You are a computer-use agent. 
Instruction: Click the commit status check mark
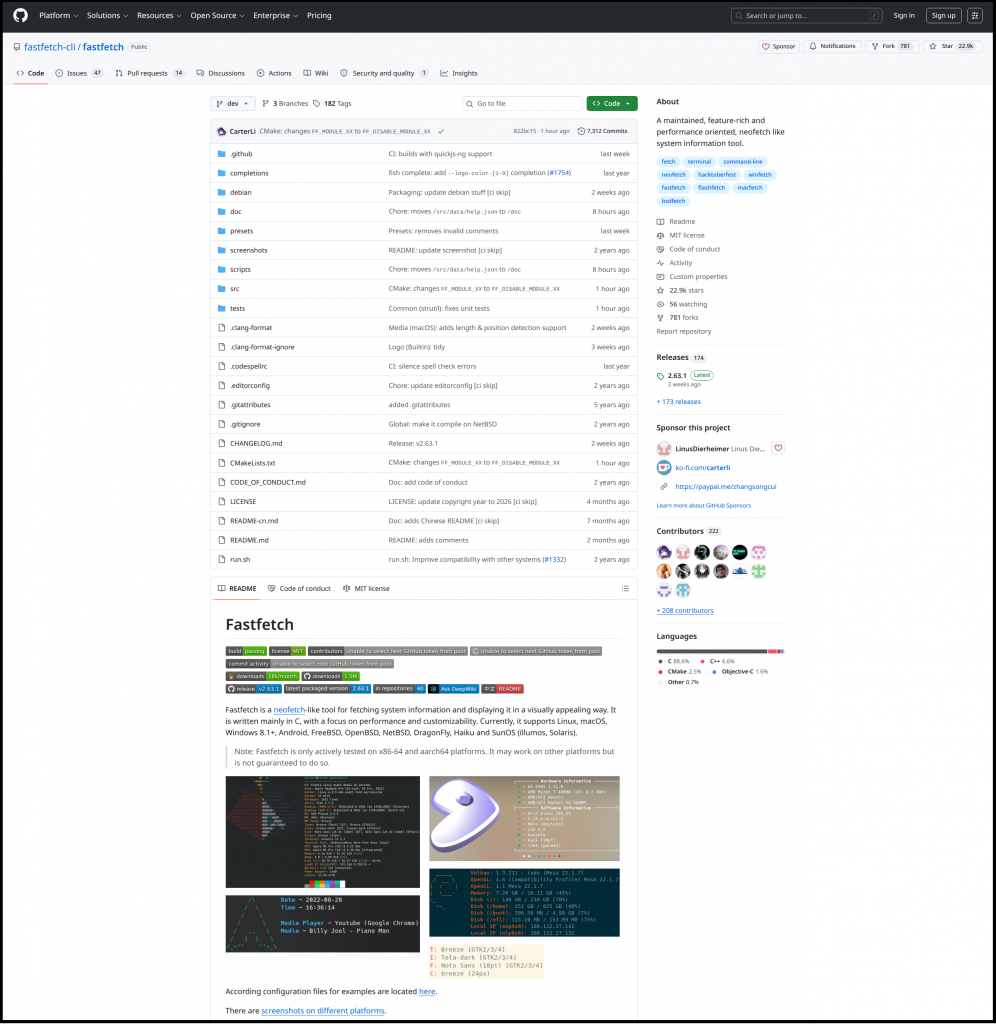pyautogui.click(x=441, y=131)
